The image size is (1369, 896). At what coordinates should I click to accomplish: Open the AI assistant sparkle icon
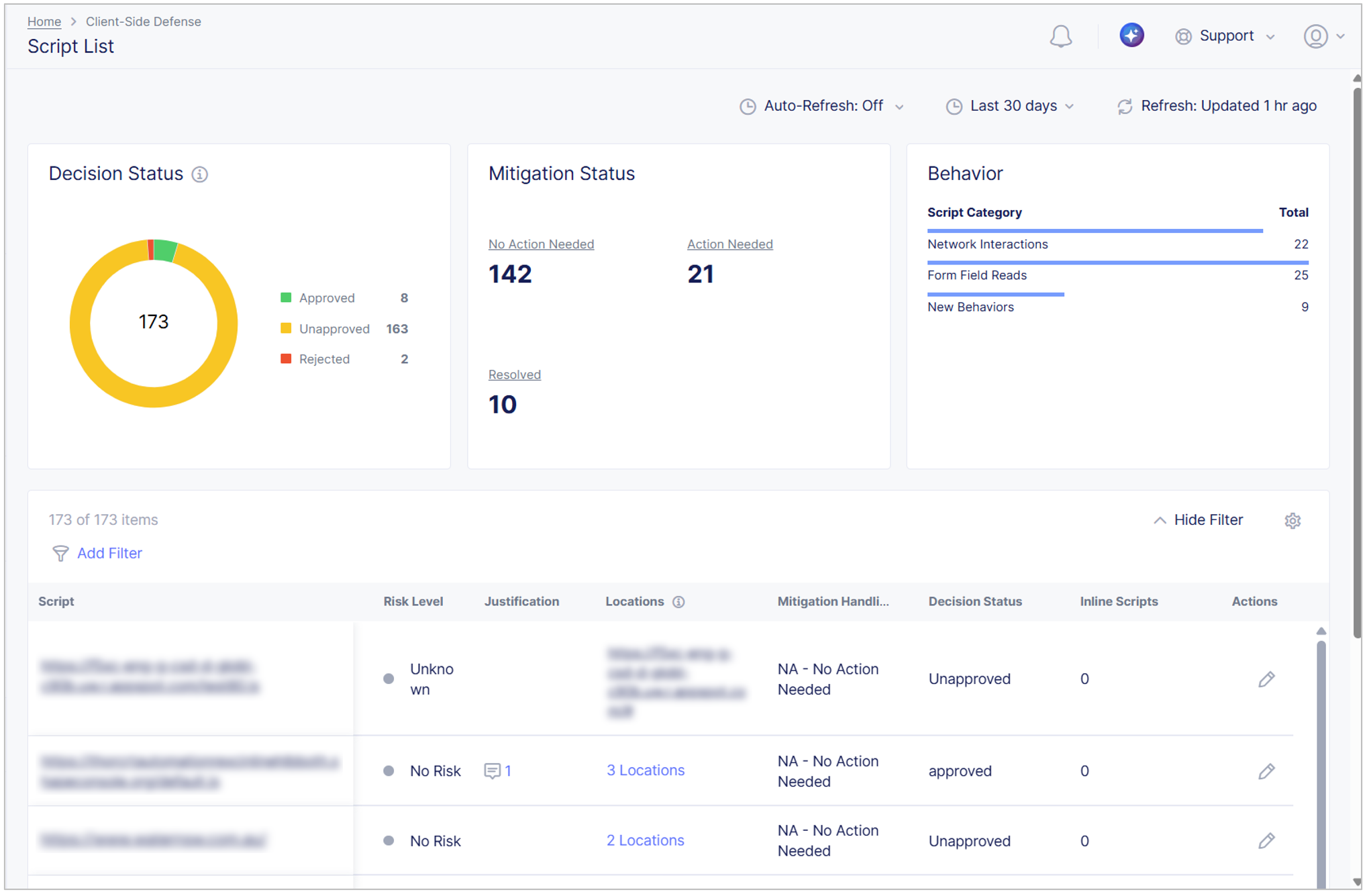[1131, 35]
